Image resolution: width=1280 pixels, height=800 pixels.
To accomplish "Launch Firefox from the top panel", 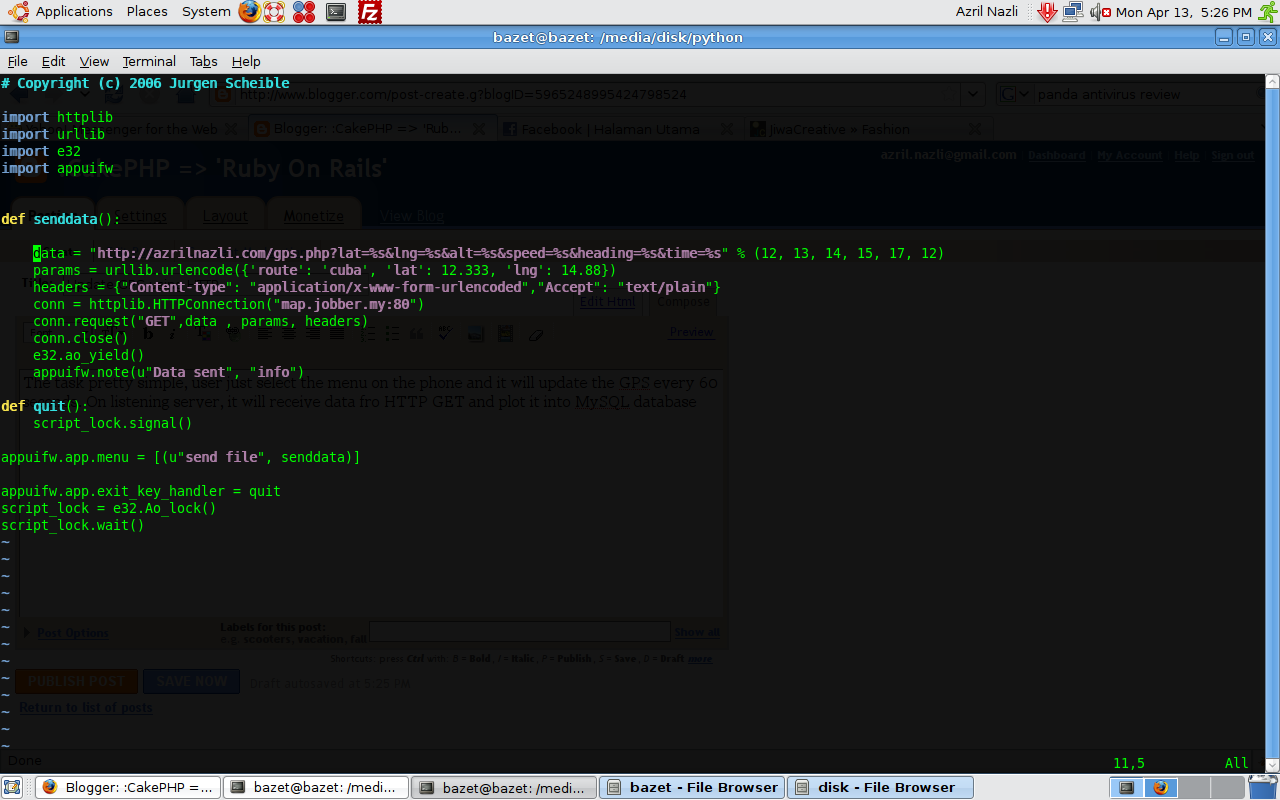I will coord(250,12).
